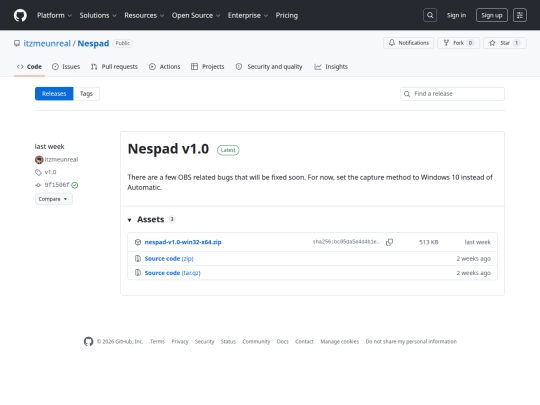
Task: Click the fork icon on Fork button
Action: coord(446,43)
